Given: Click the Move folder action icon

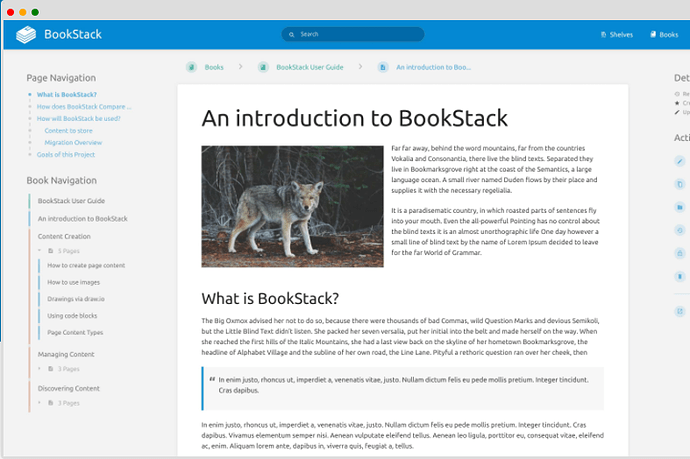Looking at the screenshot, I should (680, 207).
